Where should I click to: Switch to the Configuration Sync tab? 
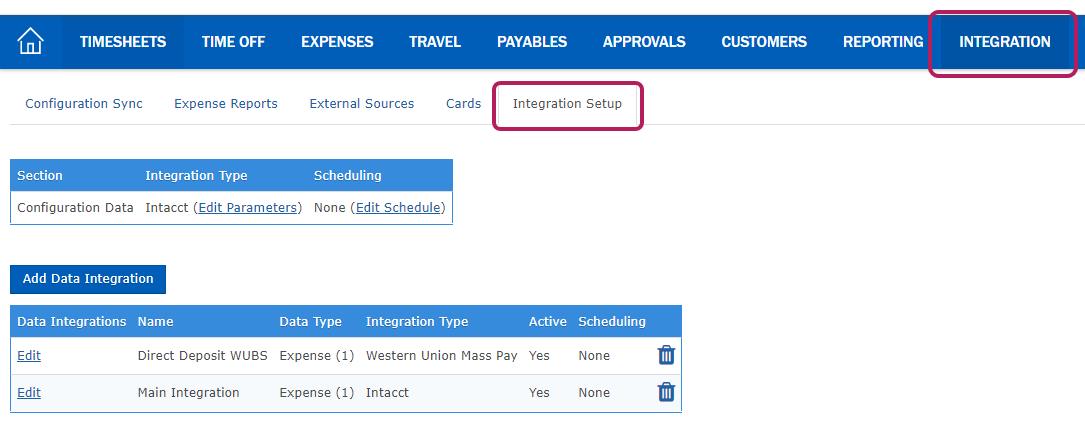click(x=84, y=104)
